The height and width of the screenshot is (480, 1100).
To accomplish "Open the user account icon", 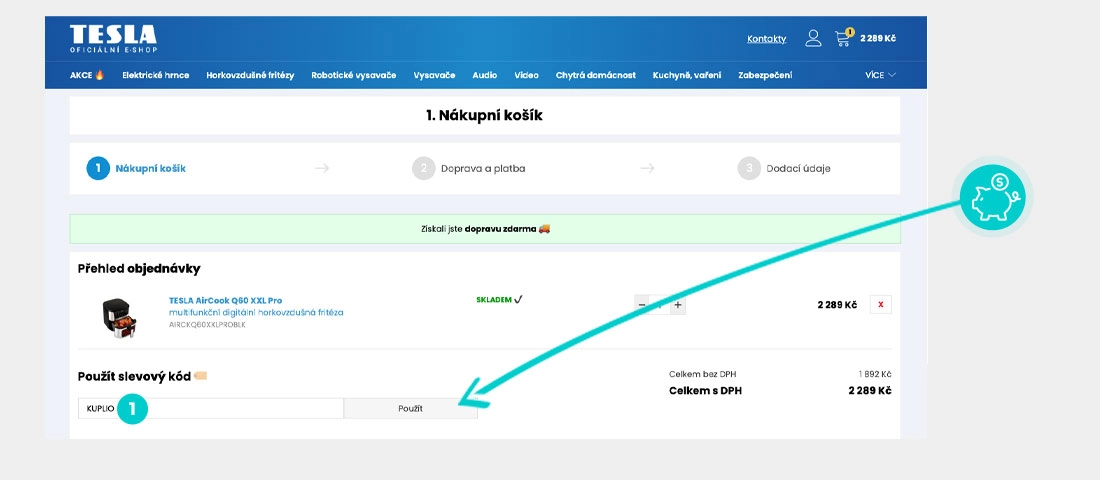I will click(813, 38).
